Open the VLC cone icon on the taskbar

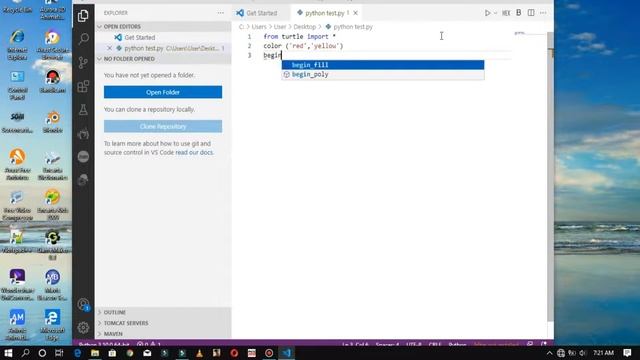pos(199,353)
